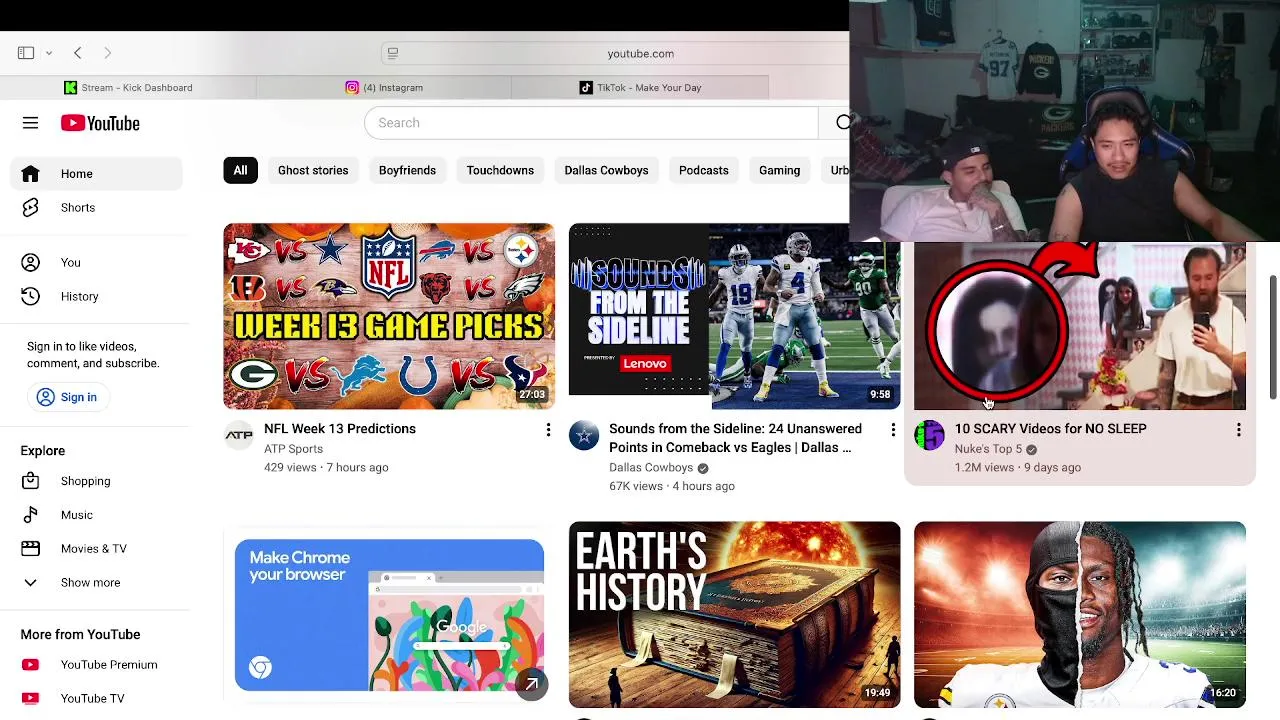1280x720 pixels.
Task: Click the Nuke's Top 5 channel avatar
Action: pyautogui.click(x=929, y=435)
